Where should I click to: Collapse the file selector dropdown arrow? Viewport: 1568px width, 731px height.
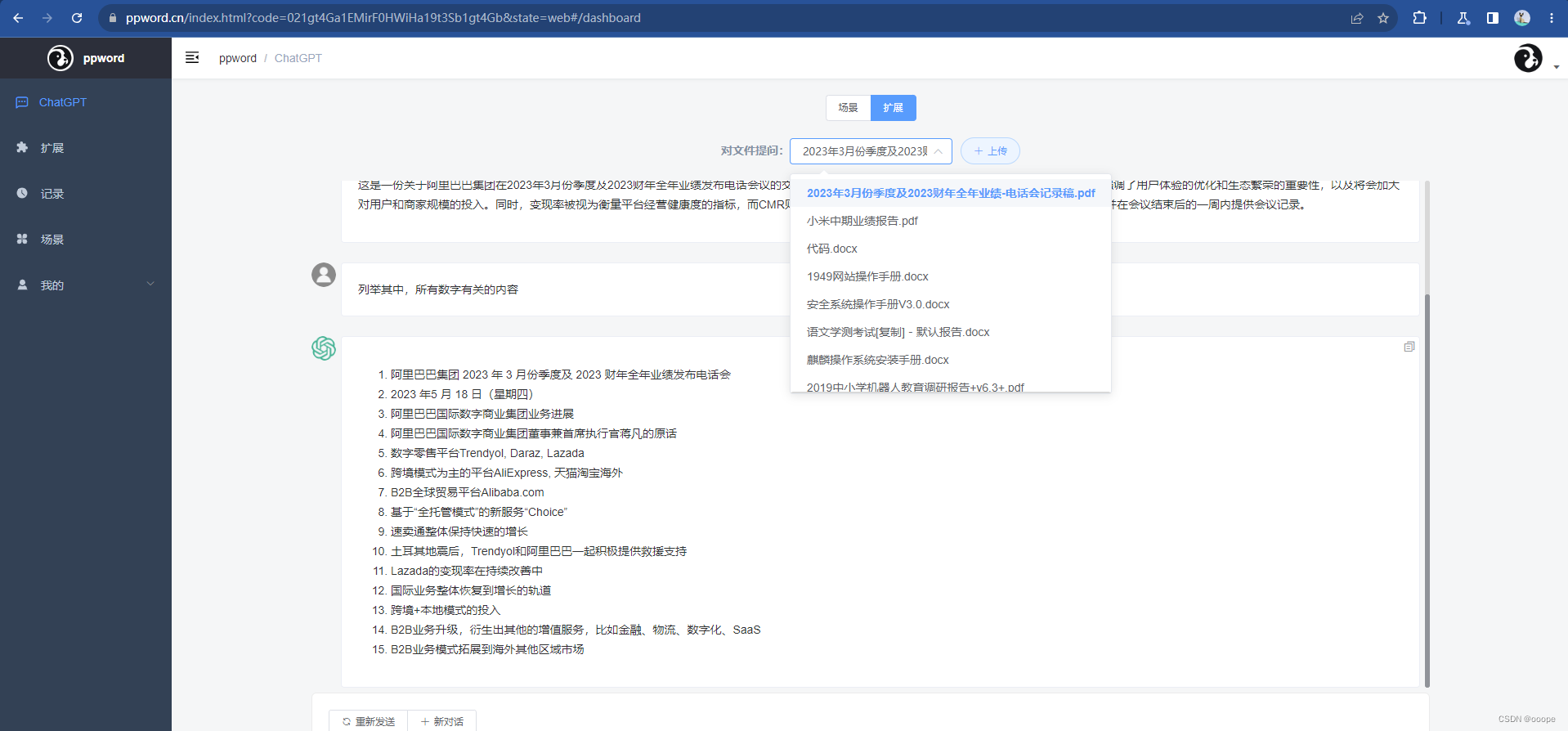pyautogui.click(x=939, y=151)
